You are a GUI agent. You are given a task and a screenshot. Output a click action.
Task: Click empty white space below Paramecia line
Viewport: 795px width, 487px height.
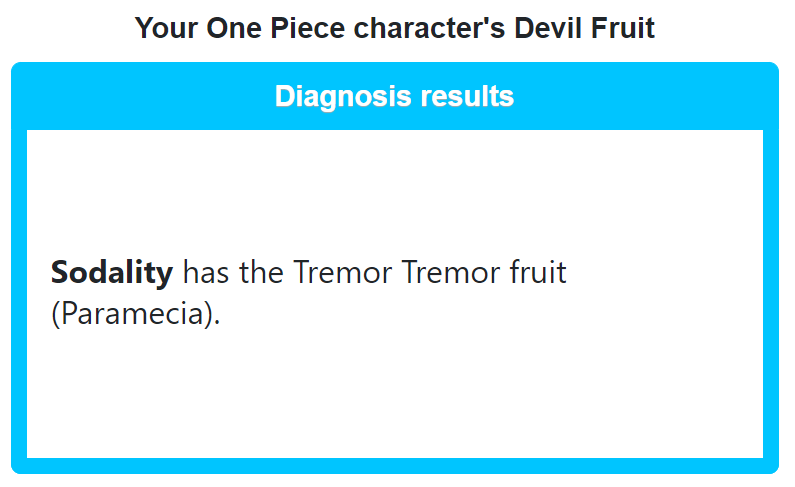click(x=394, y=395)
